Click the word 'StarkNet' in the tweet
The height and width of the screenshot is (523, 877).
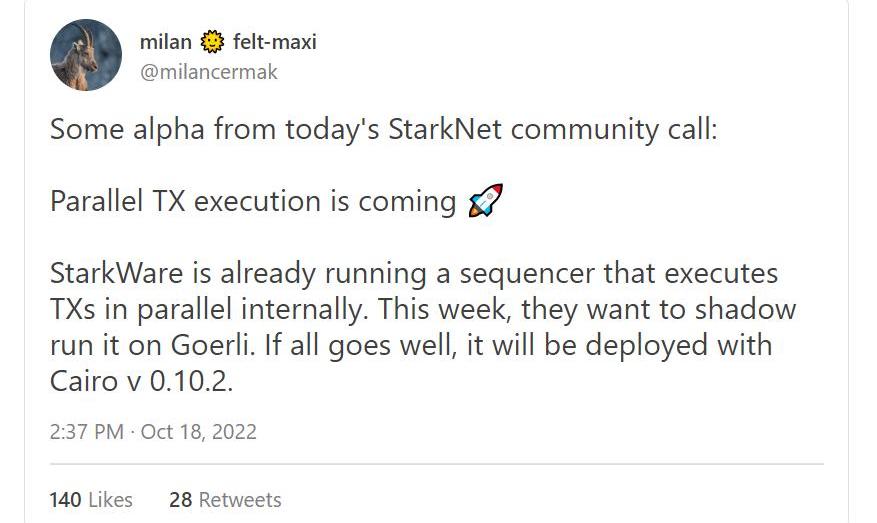click(x=445, y=130)
